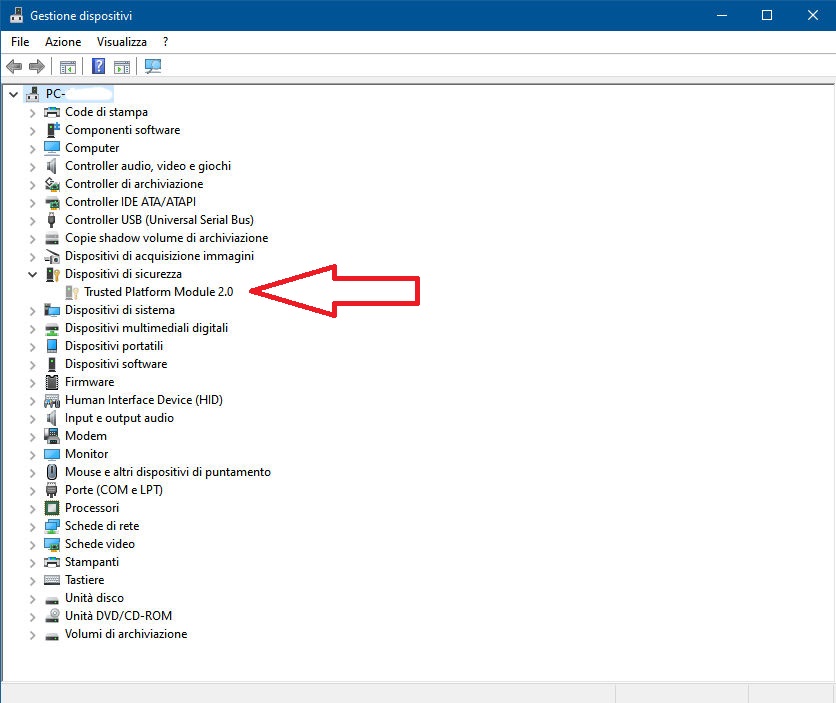Screen dimensions: 836x703
Task: Minimize the Gestione dispositivi window
Action: [722, 15]
